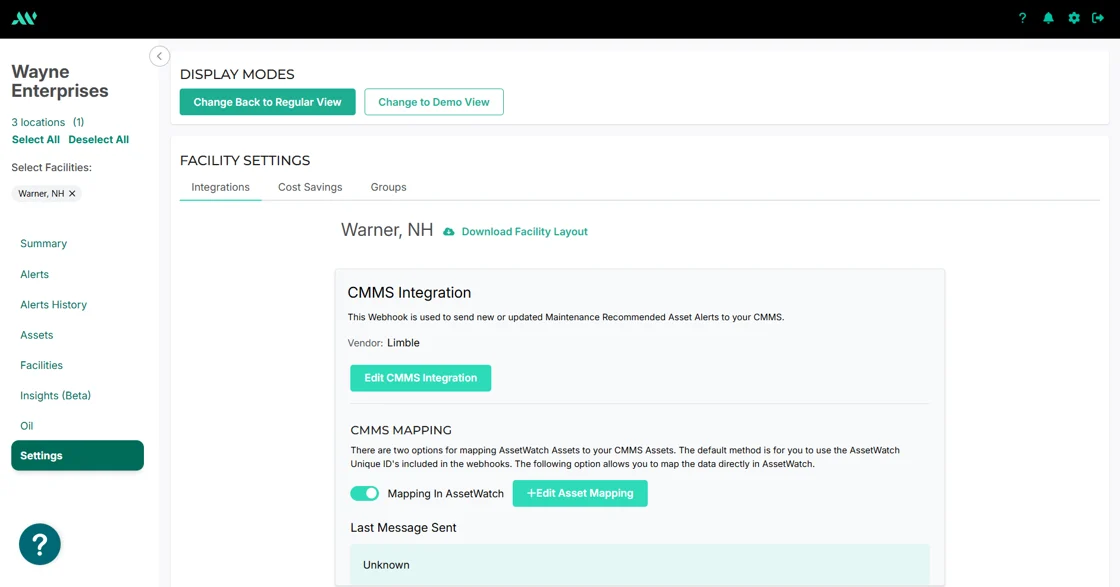
Task: Click the Select All facilities link
Action: tap(36, 139)
